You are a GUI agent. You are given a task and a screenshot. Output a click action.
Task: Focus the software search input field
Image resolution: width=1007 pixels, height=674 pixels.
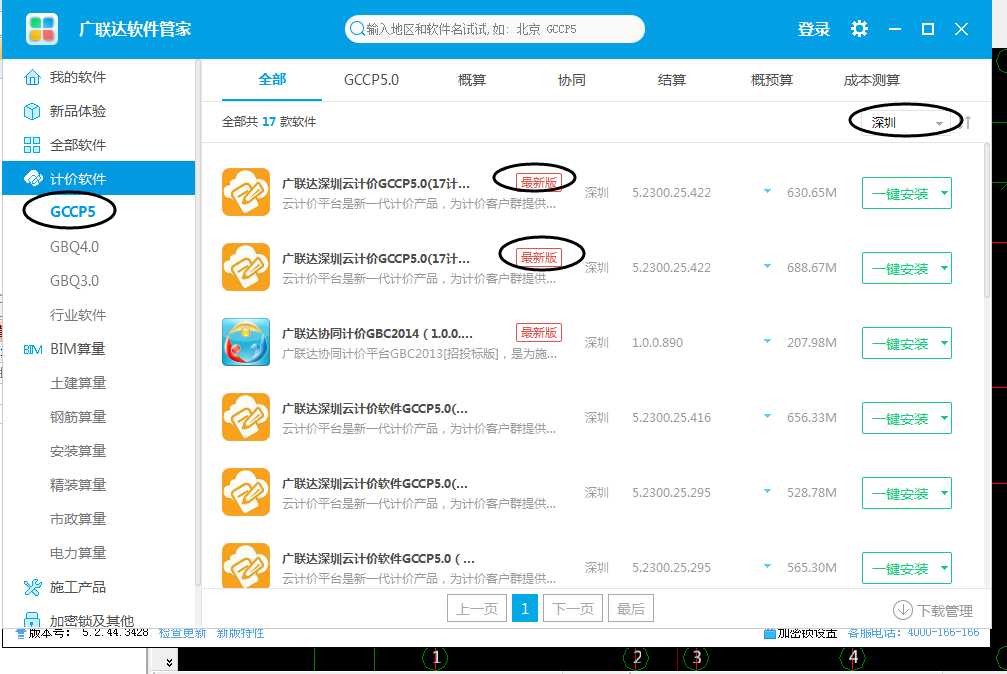click(x=495, y=29)
